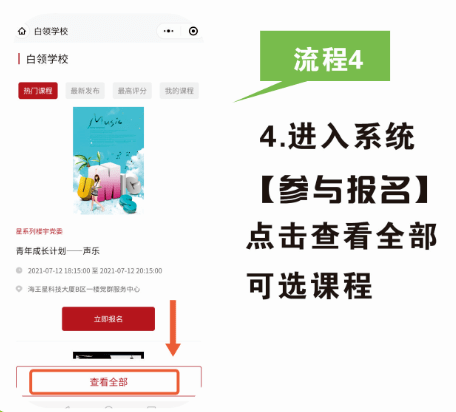Click the green 流程4 callout label
Image resolution: width=456 pixels, height=412 pixels.
click(x=325, y=56)
